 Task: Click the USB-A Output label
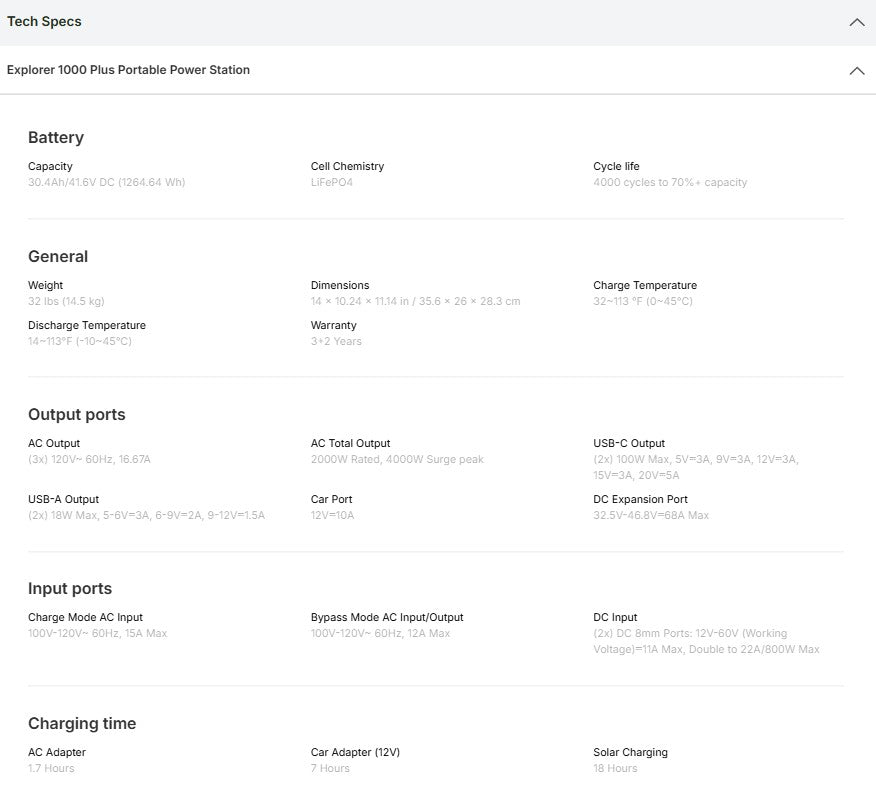coord(63,500)
